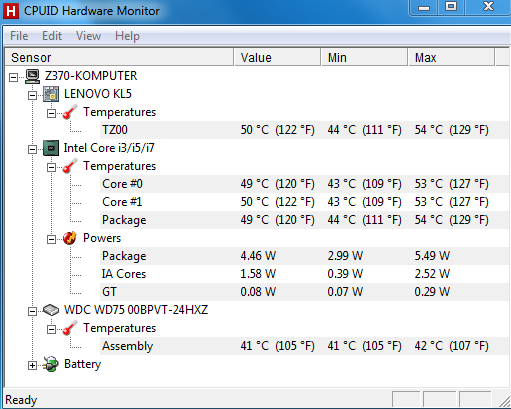
Task: Select the LENOVO KL5 motherboard icon
Action: coord(51,94)
